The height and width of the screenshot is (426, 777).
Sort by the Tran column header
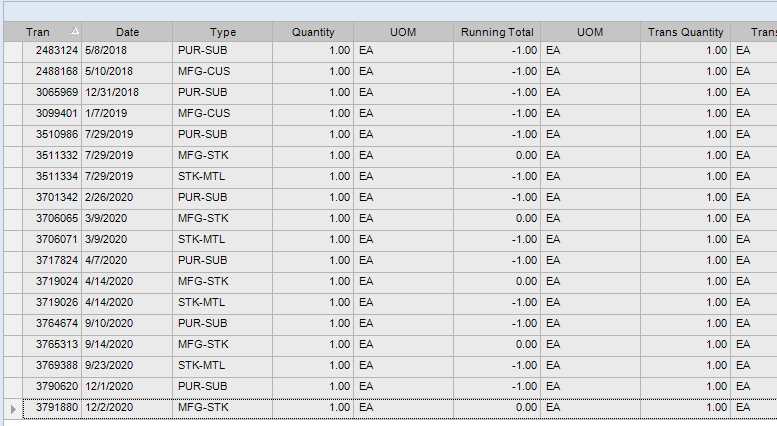pos(43,32)
